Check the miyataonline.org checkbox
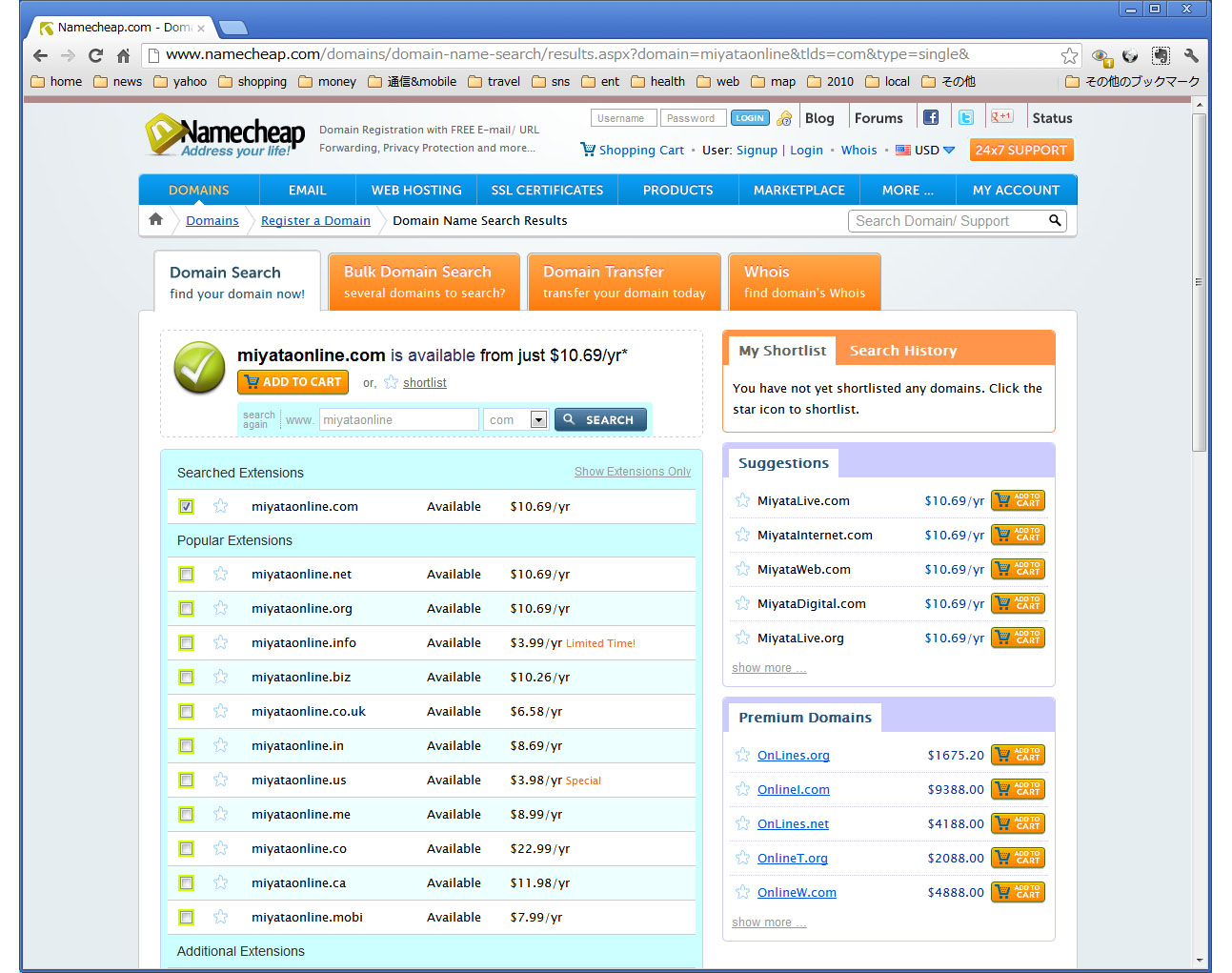This screenshot has height=973, width=1232. click(187, 609)
